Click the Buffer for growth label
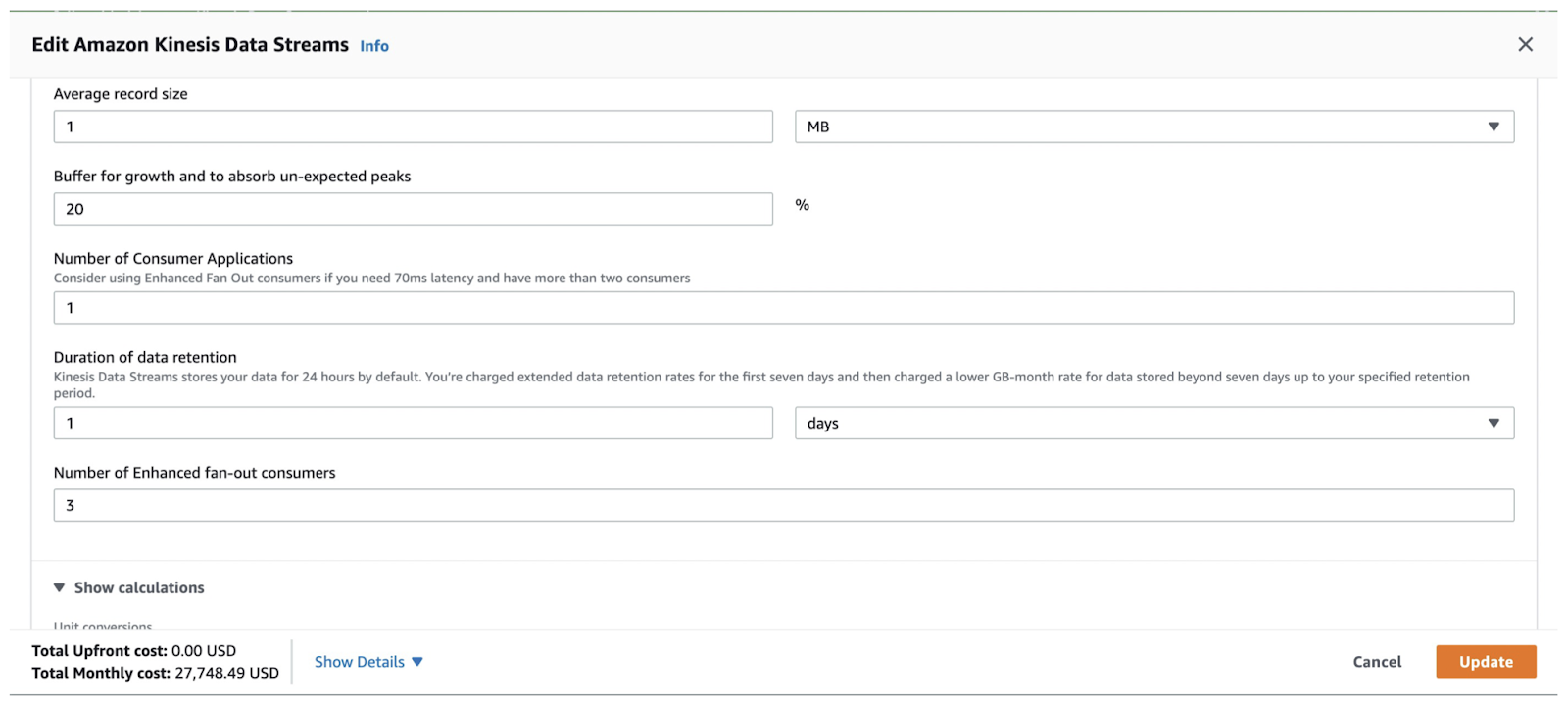This screenshot has height=710, width=1568. pyautogui.click(x=232, y=177)
